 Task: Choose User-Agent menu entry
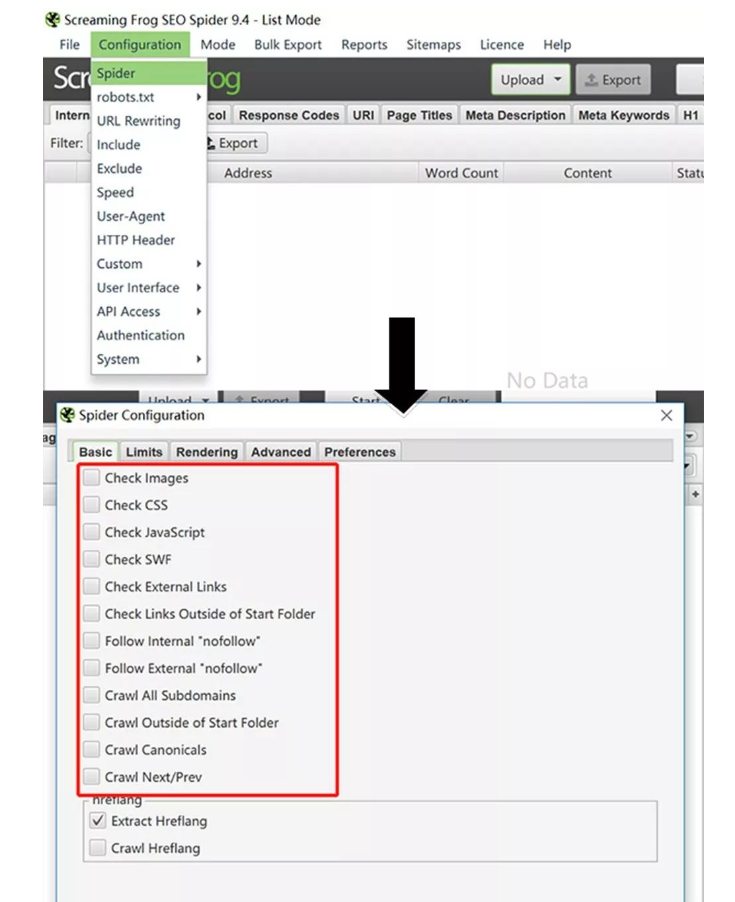149,216
